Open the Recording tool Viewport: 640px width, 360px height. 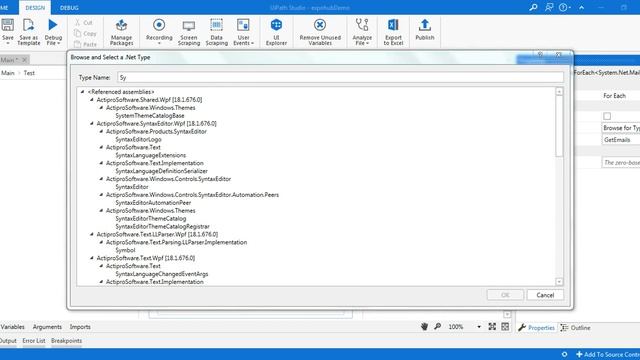tap(159, 32)
